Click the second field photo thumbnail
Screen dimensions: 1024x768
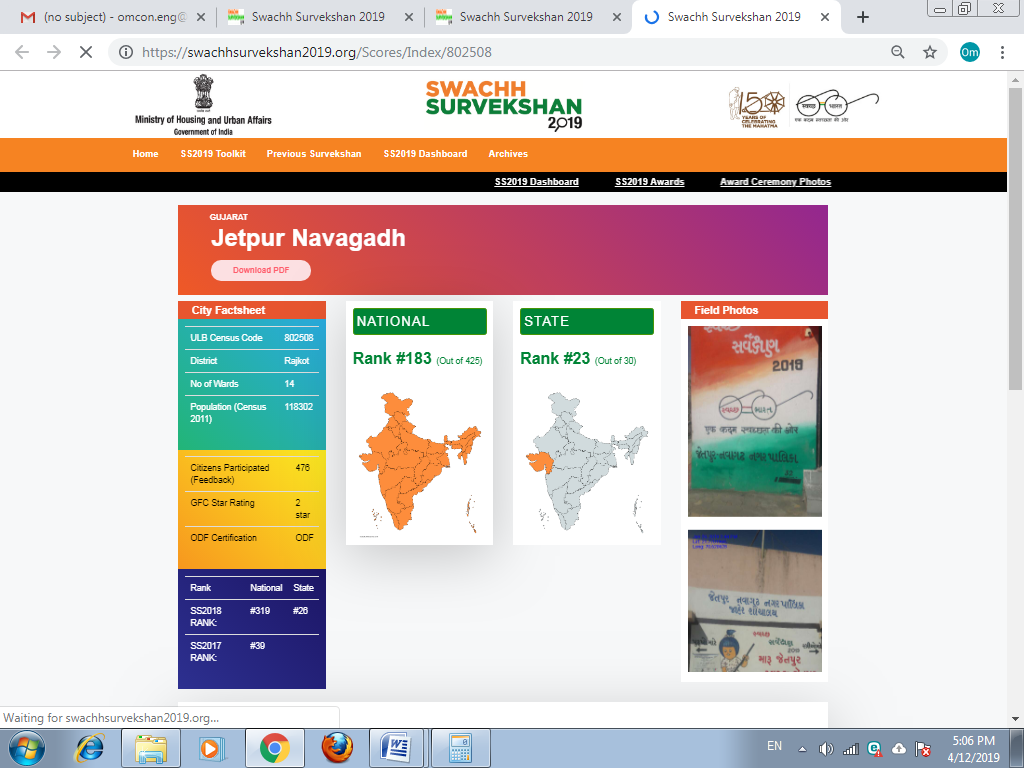point(754,599)
